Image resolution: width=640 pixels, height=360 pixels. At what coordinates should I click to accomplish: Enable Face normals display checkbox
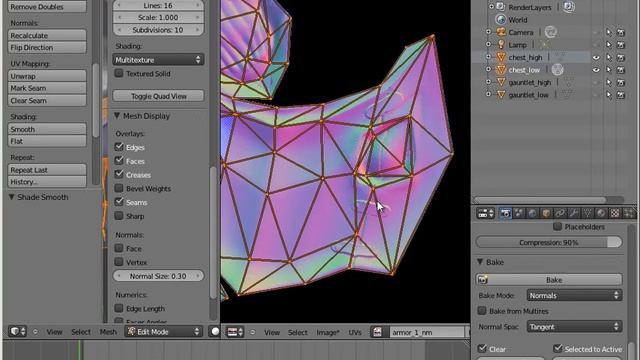click(119, 248)
